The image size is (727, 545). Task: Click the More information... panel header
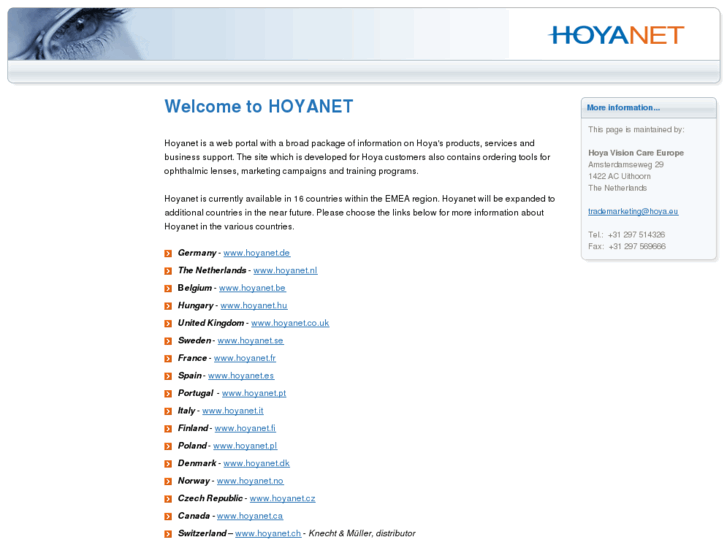(x=648, y=108)
